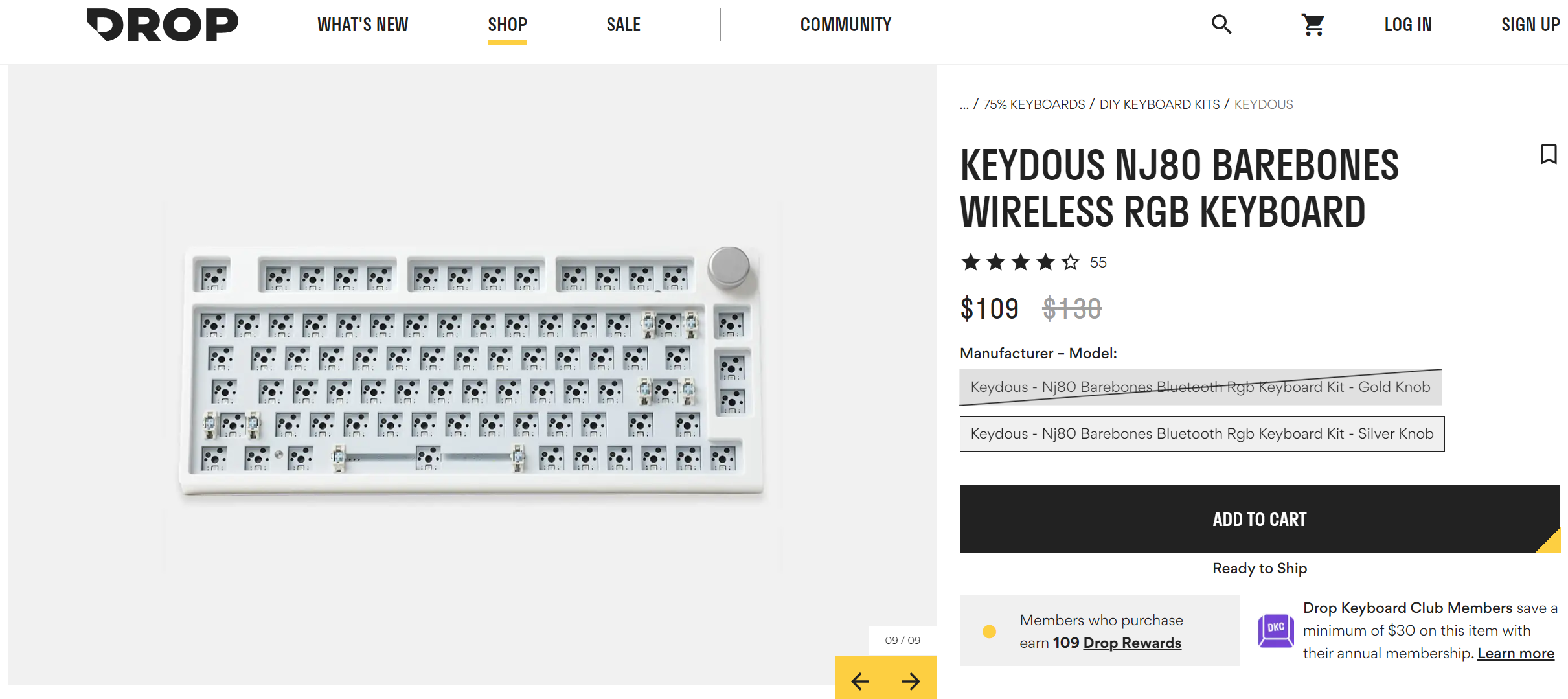Click the DROP logo
Viewport: 1568px width, 699px height.
162,25
